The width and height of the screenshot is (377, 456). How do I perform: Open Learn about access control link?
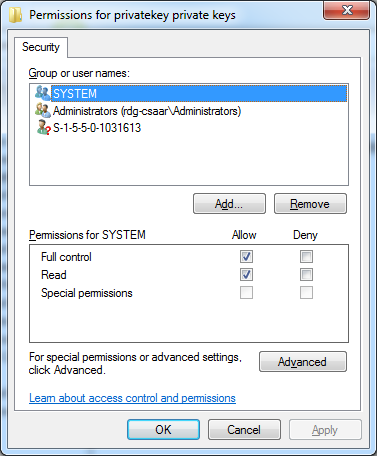(132, 398)
